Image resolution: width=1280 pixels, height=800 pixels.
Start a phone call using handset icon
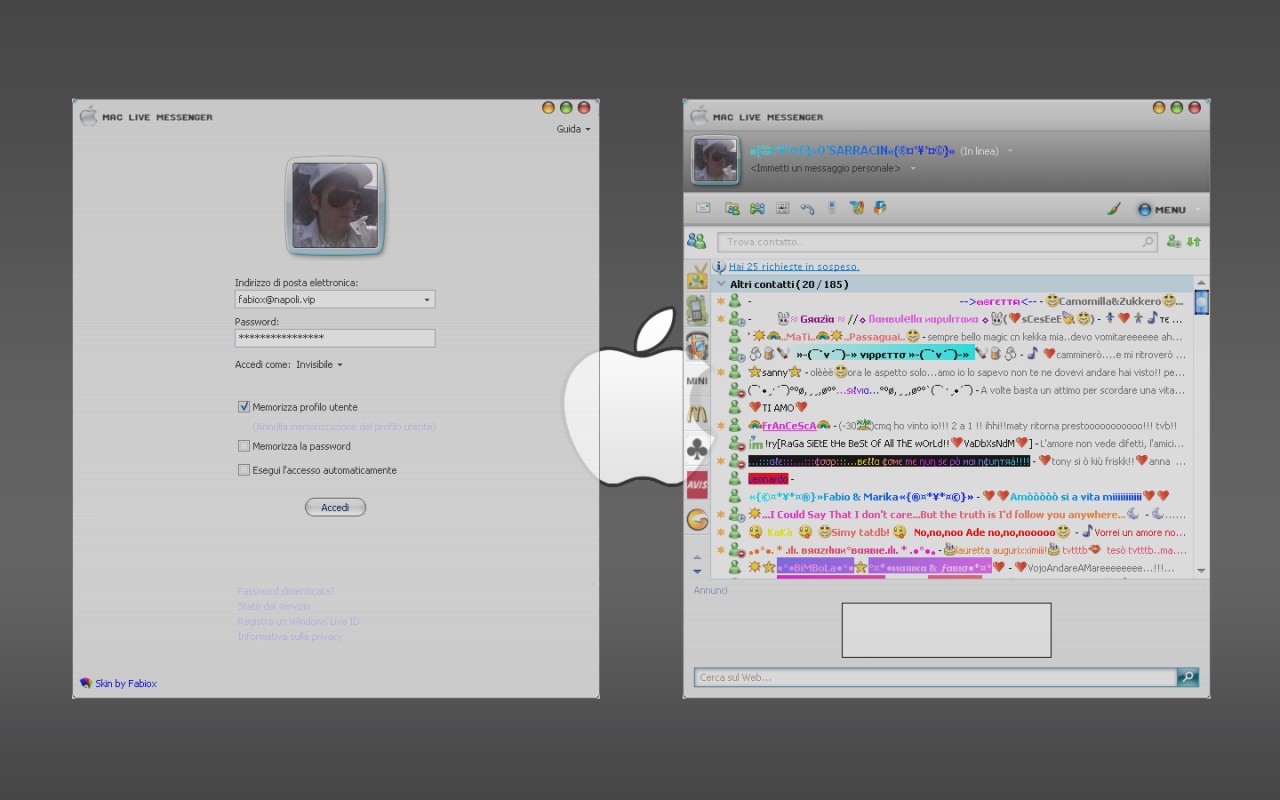click(808, 208)
